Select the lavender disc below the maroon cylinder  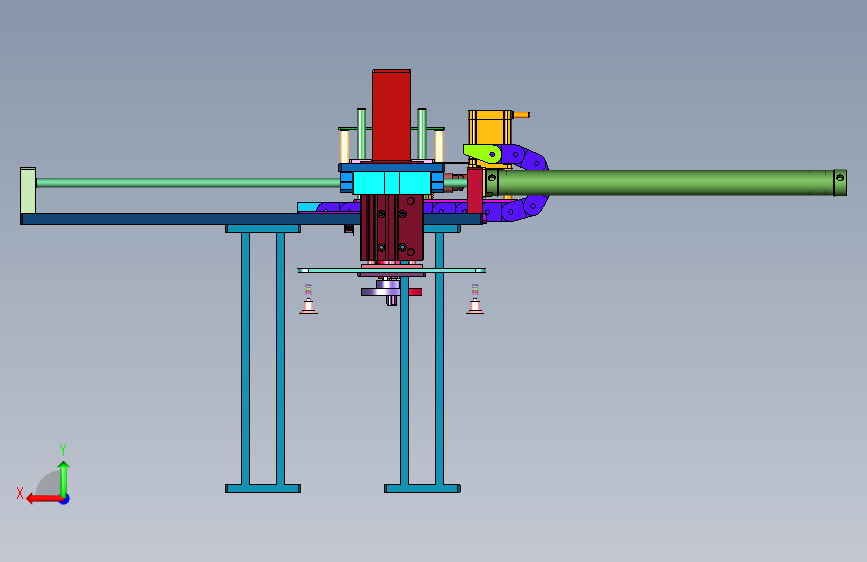tap(381, 292)
